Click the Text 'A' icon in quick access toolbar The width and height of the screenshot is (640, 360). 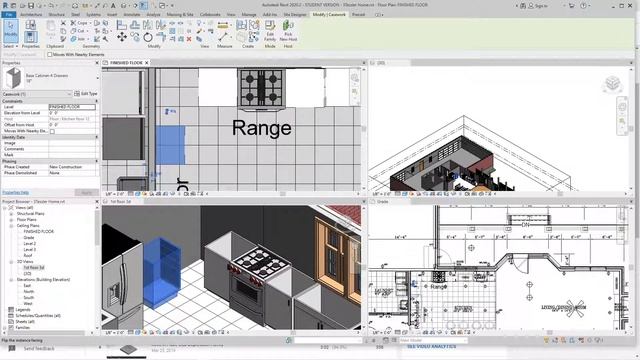(113, 6)
